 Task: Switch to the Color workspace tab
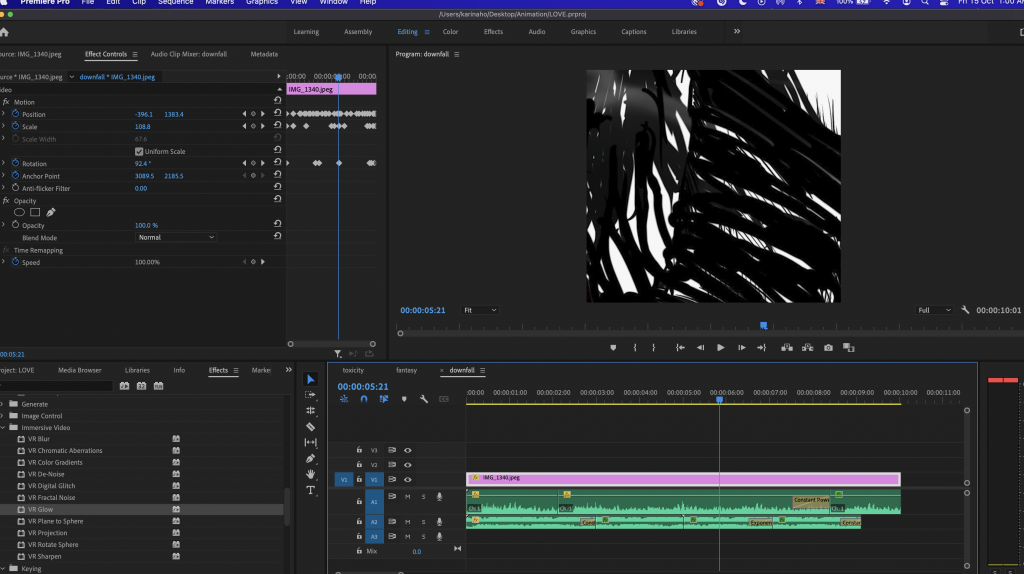[x=450, y=32]
